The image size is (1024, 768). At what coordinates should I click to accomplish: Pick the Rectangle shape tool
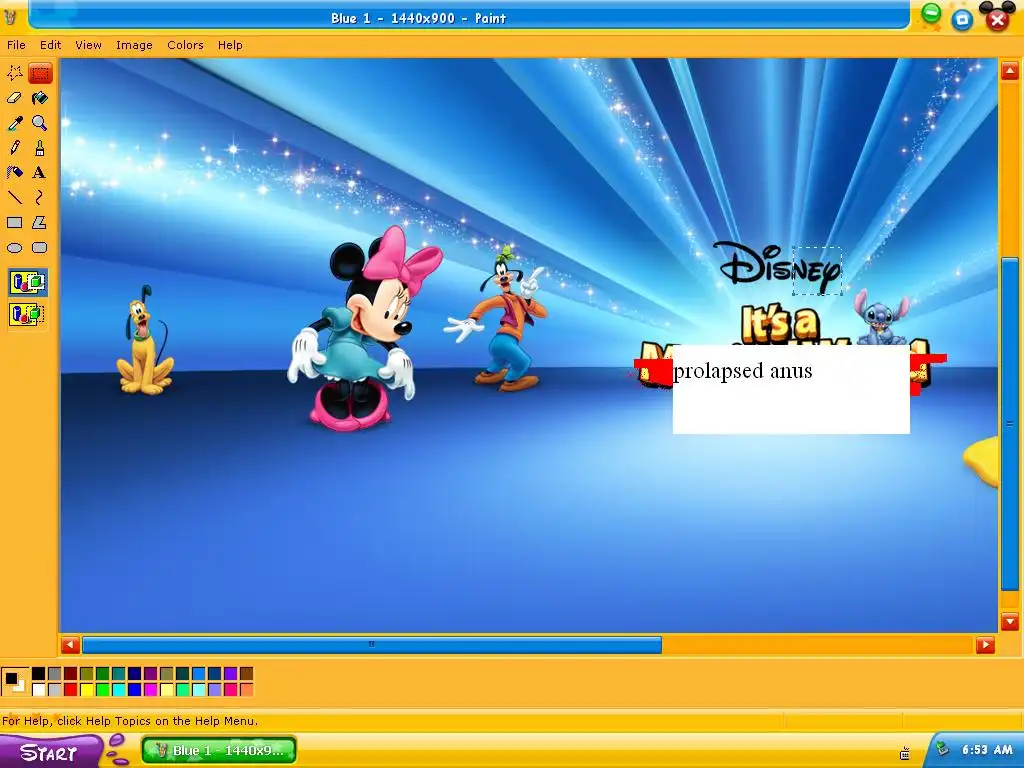pyautogui.click(x=14, y=223)
